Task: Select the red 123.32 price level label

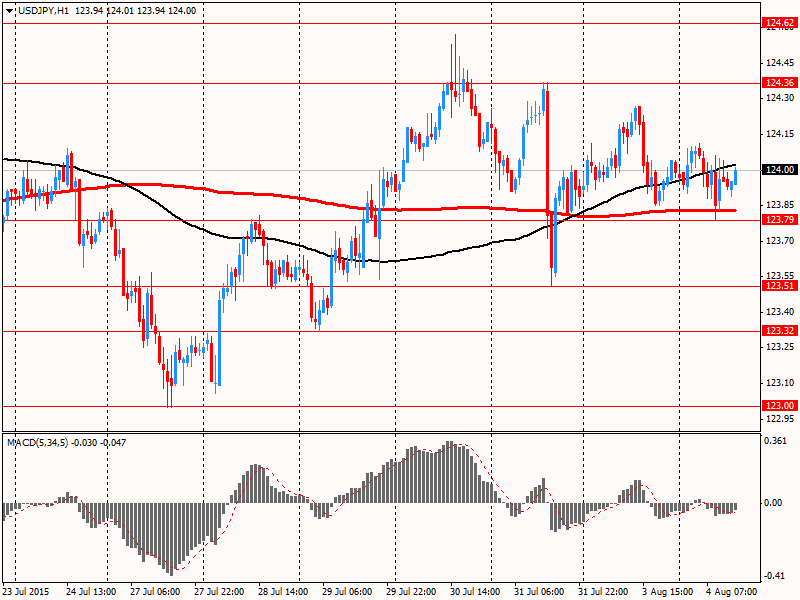Action: tap(779, 331)
